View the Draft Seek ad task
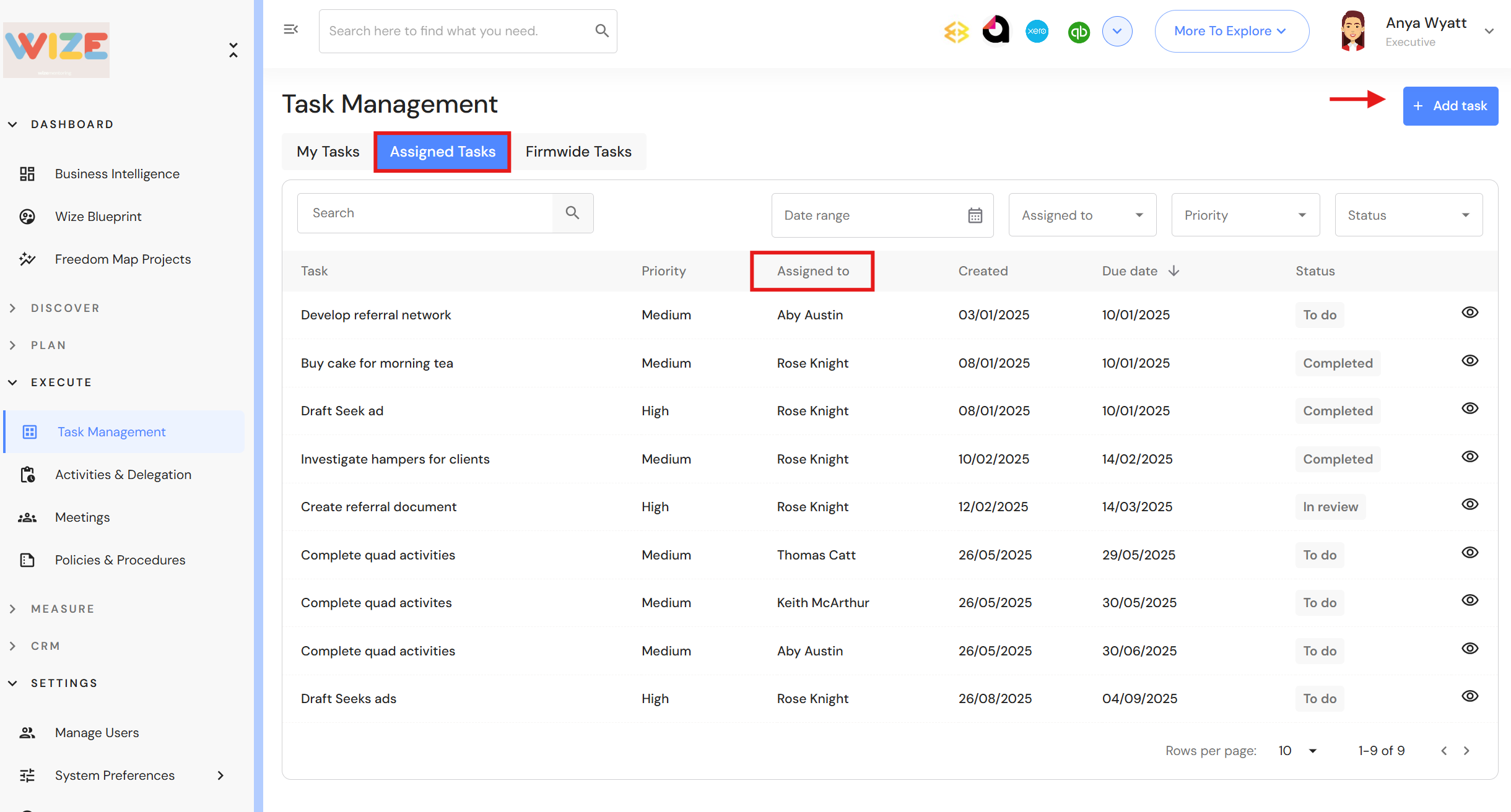Screen dimensions: 1511x812 pos(1470,408)
